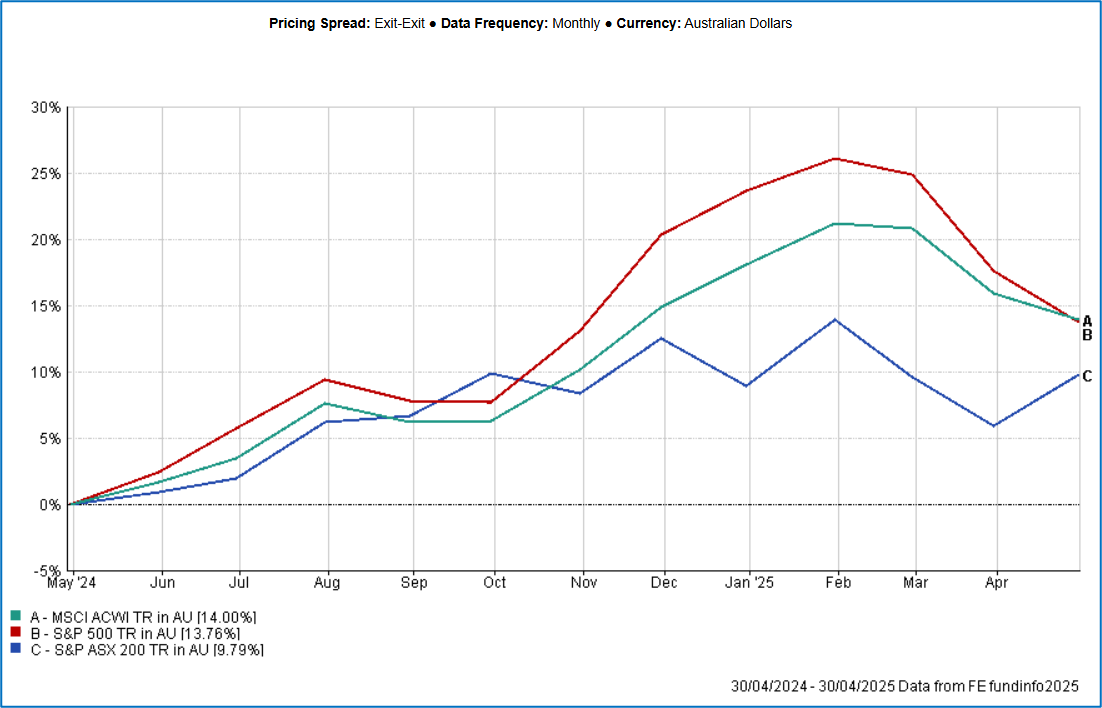Click the May '24 x-axis label
Screen dimensions: 1102x708
click(72, 582)
